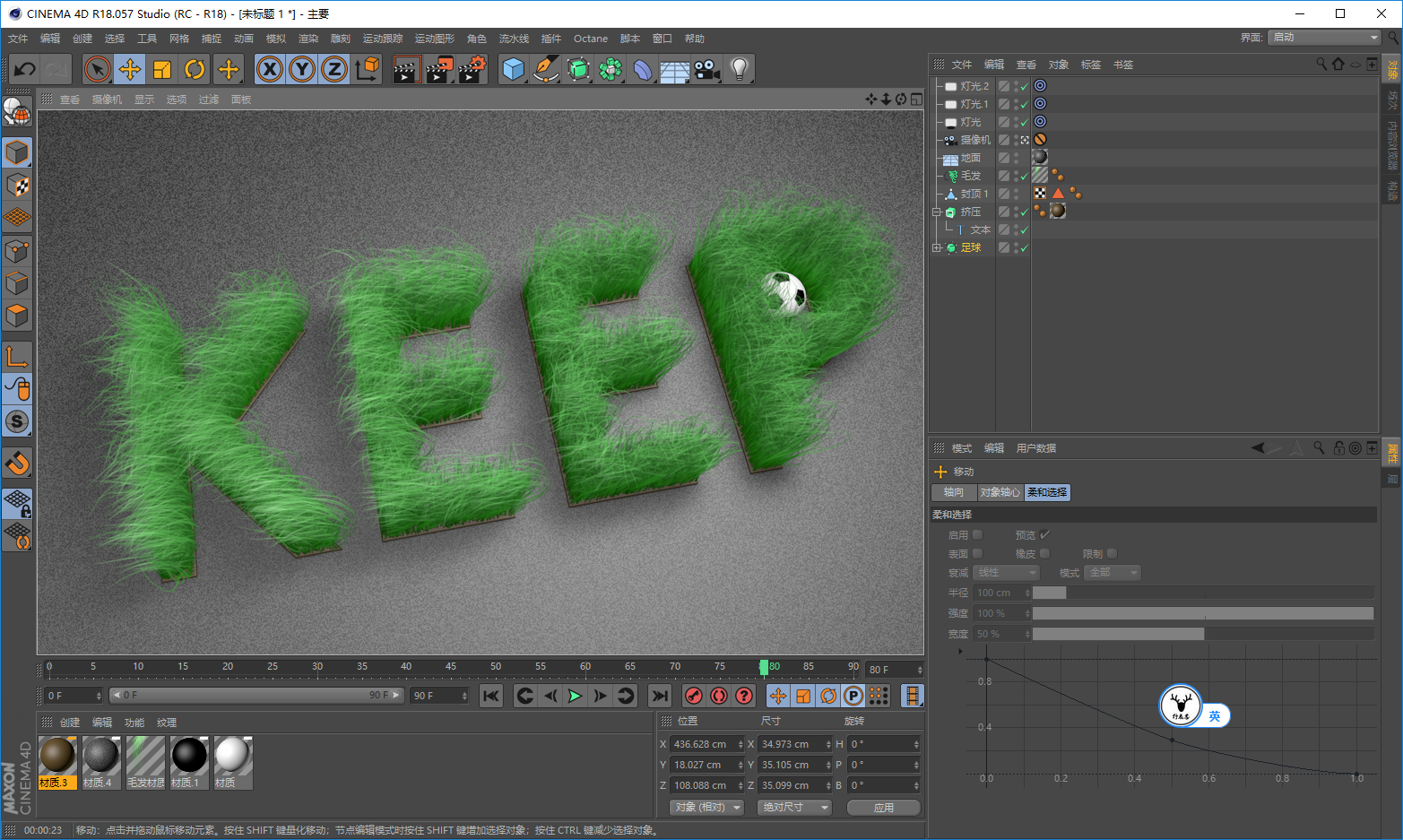This screenshot has width=1403, height=840.
Task: Add a Subdivision Surface generator
Action: click(578, 69)
